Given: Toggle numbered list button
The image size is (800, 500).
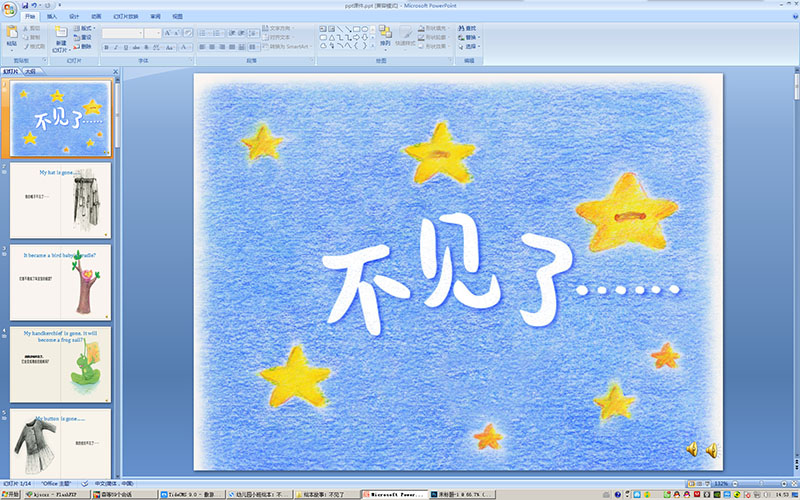Looking at the screenshot, I should [218, 33].
